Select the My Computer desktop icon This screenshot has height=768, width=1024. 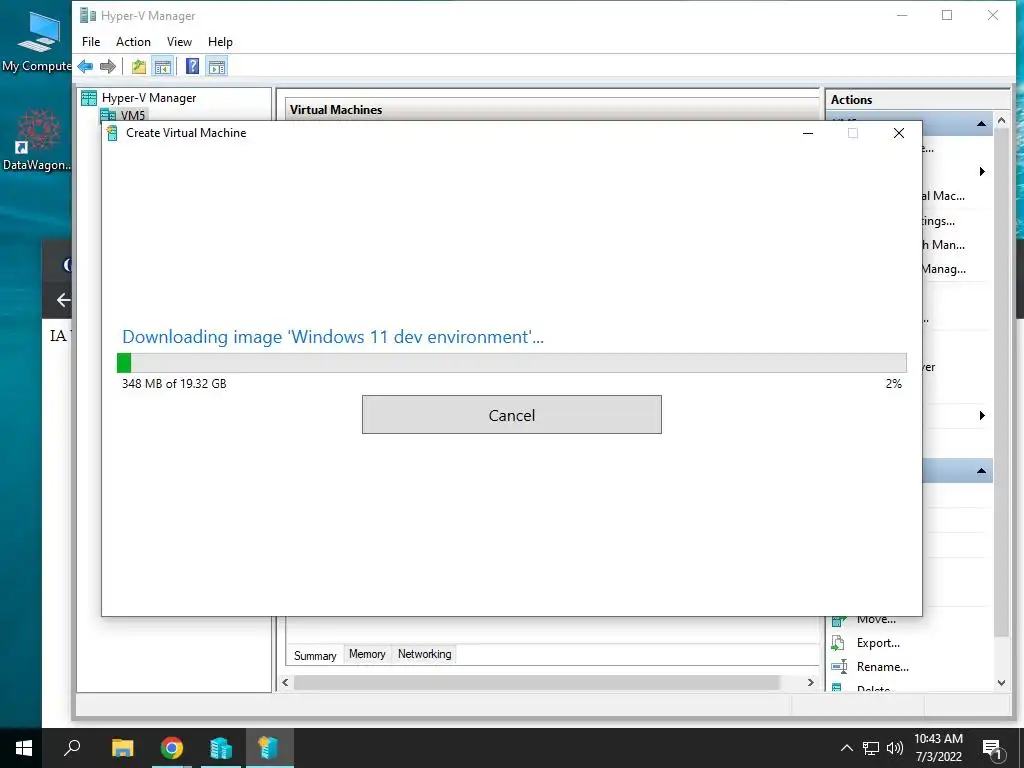pos(37,41)
